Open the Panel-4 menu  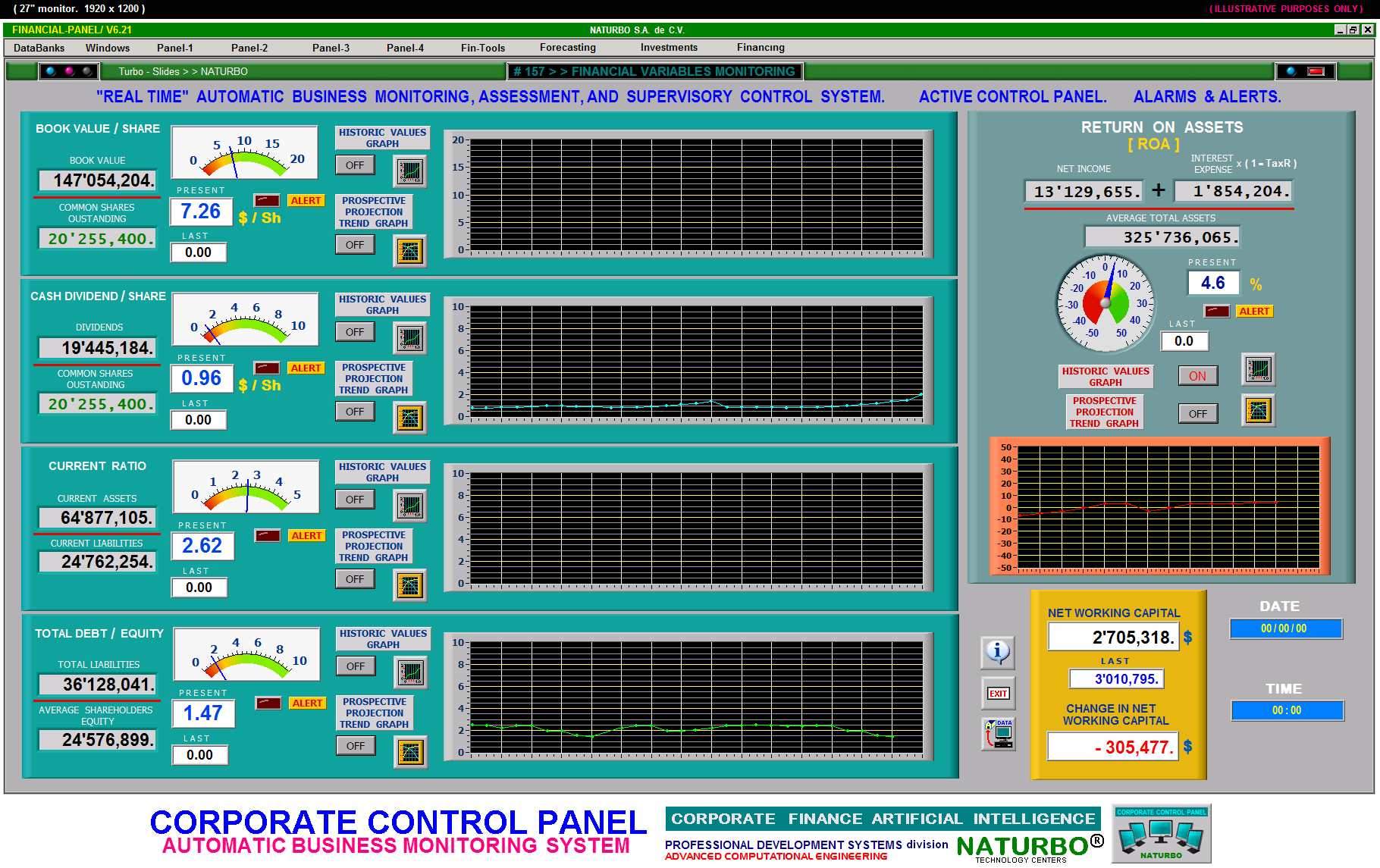pos(405,48)
